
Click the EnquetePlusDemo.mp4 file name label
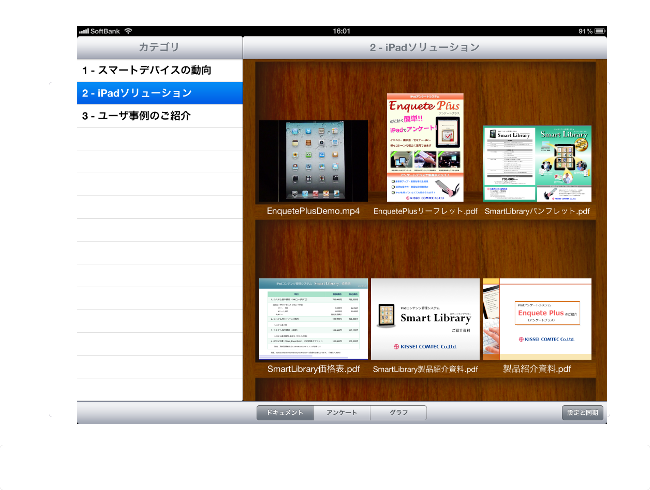(x=313, y=211)
